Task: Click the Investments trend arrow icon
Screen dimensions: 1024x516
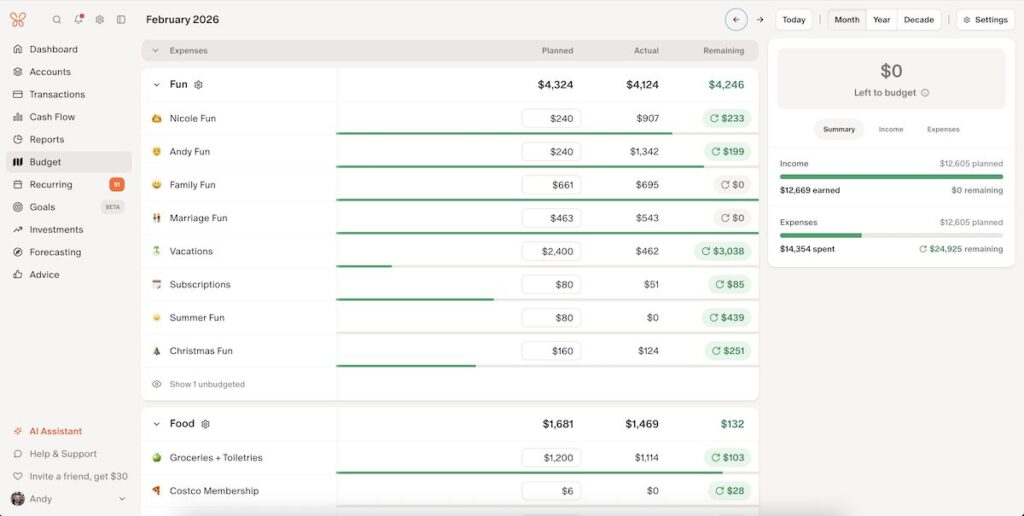Action: pos(18,229)
